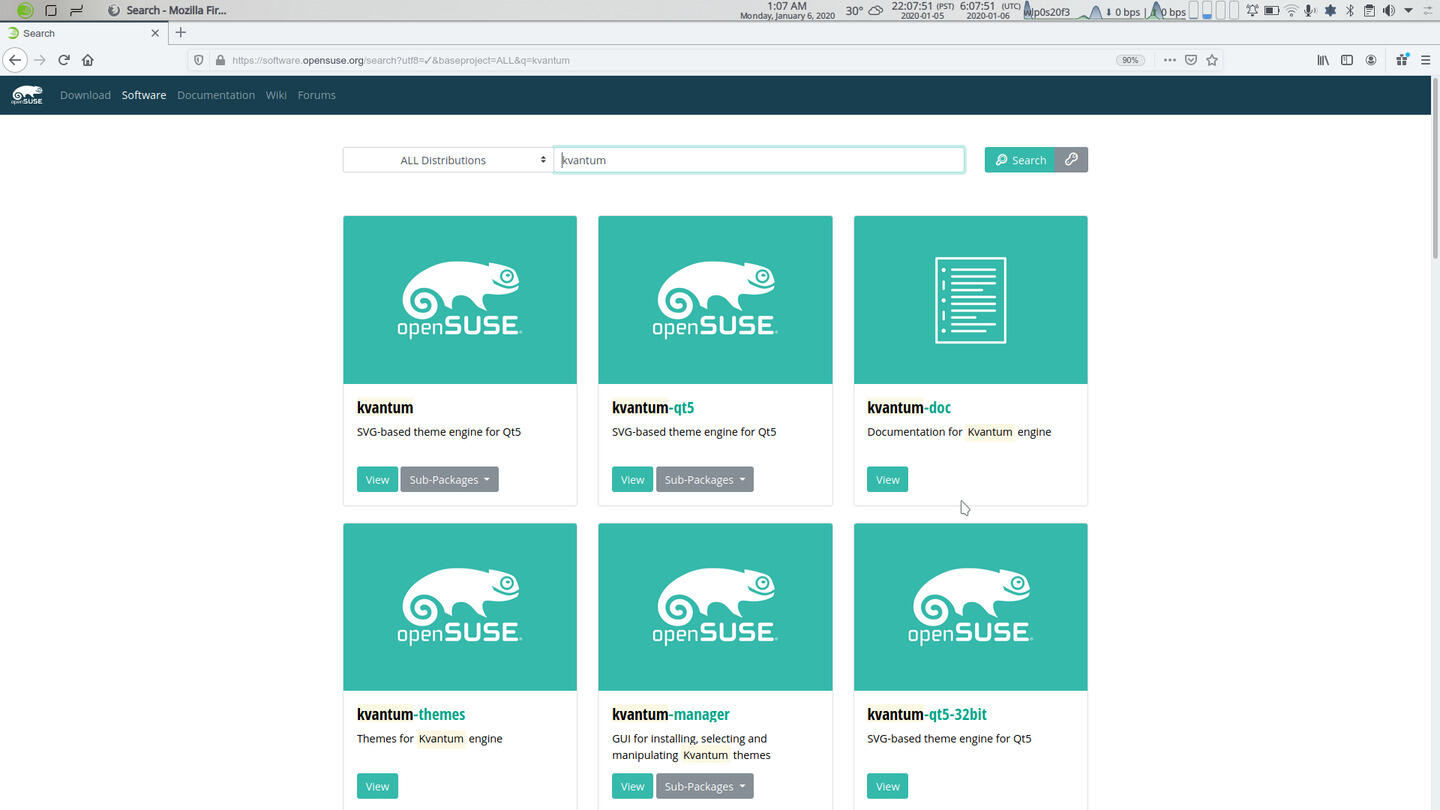Go to the browser home page
The width and height of the screenshot is (1440, 810).
click(x=88, y=60)
